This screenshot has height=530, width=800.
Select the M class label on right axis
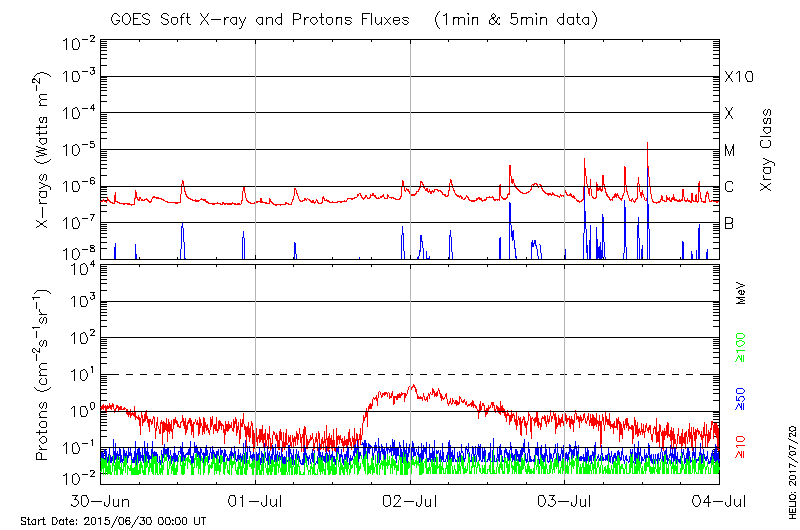(730, 151)
